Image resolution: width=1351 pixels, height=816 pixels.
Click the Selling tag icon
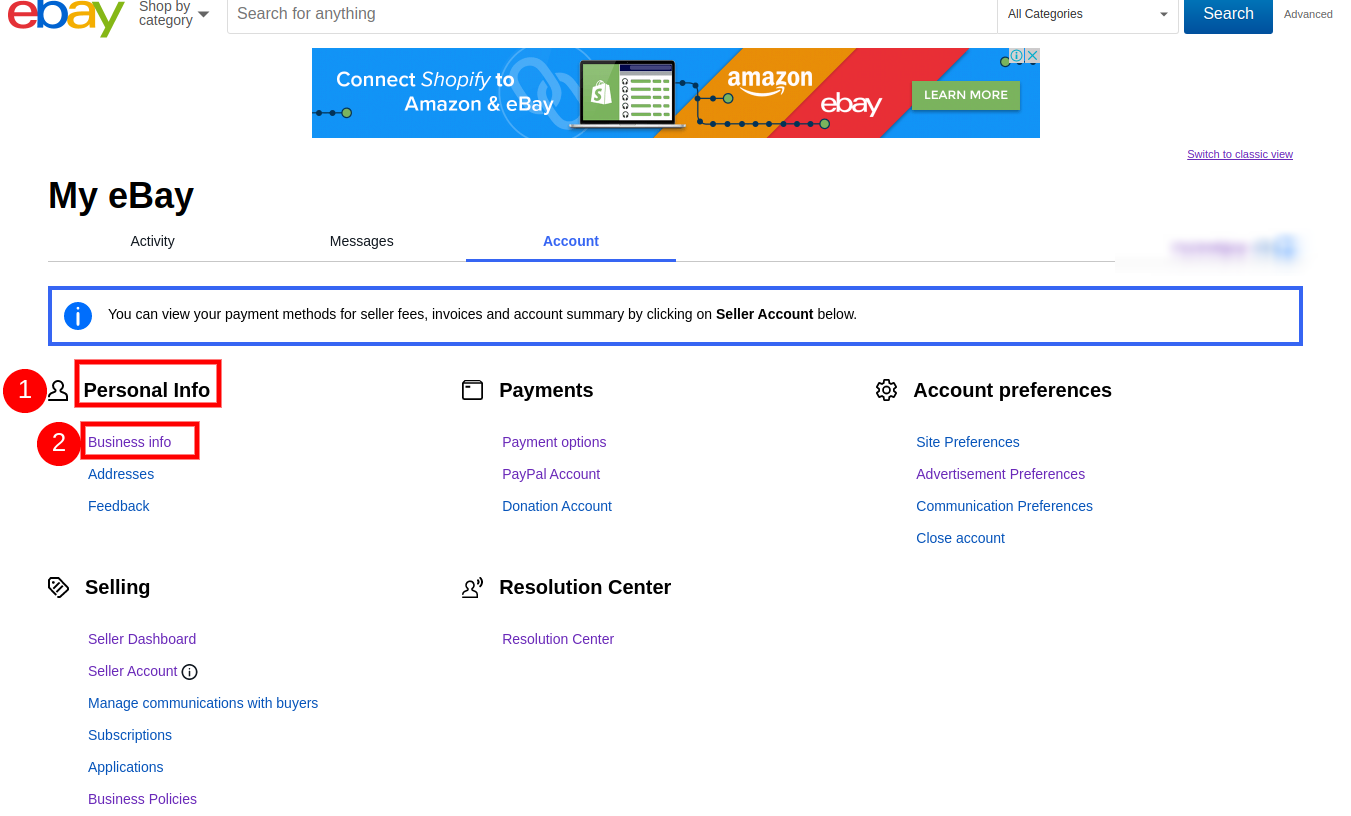pos(58,587)
